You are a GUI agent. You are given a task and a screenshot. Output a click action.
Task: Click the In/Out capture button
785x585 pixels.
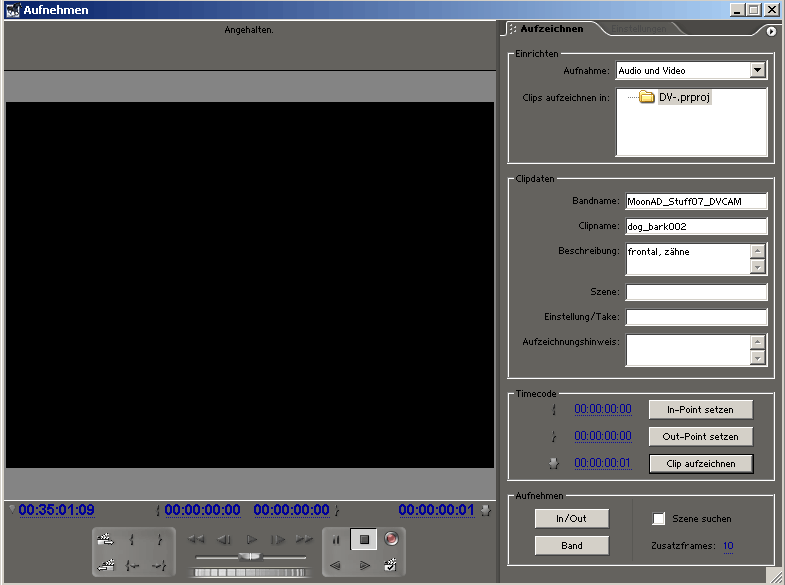pos(571,518)
